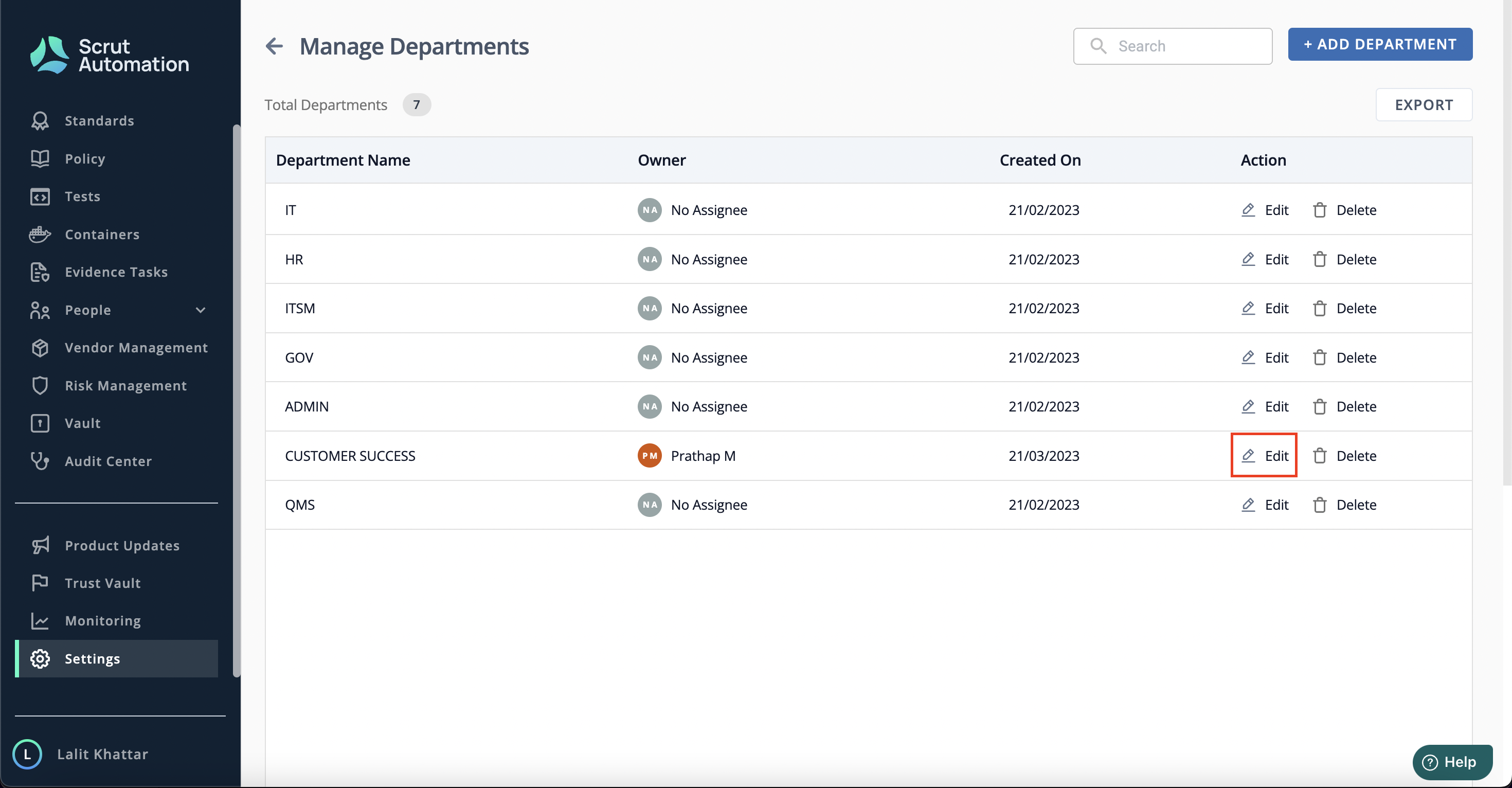Click the Trust Vault flag icon

40,583
